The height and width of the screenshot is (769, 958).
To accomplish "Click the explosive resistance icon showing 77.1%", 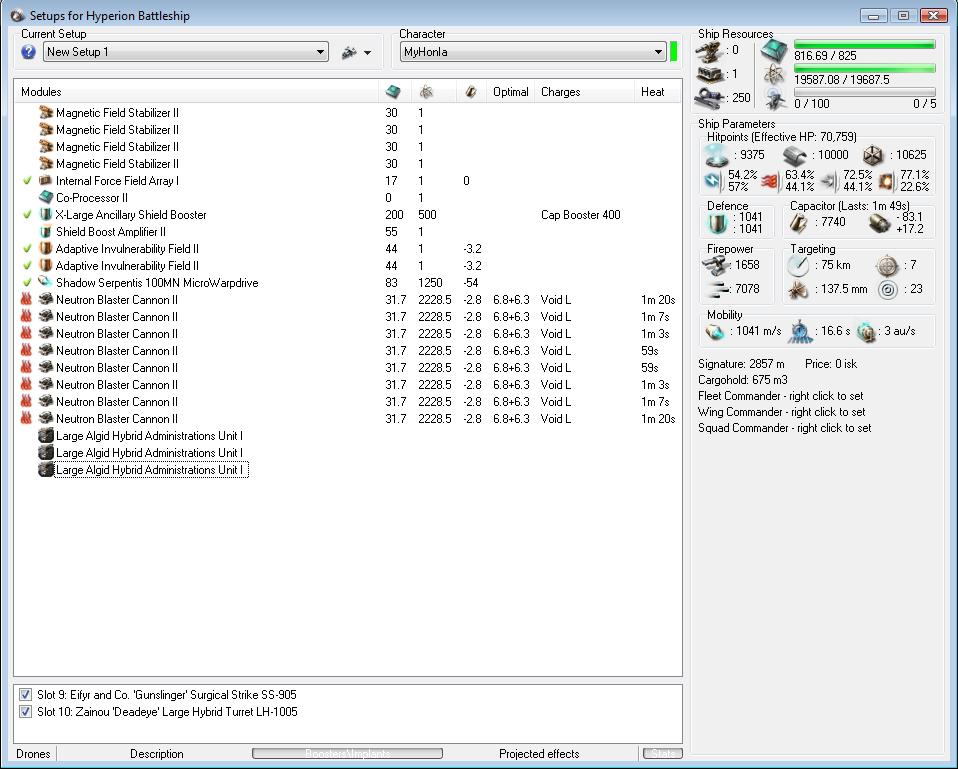I will tap(887, 181).
